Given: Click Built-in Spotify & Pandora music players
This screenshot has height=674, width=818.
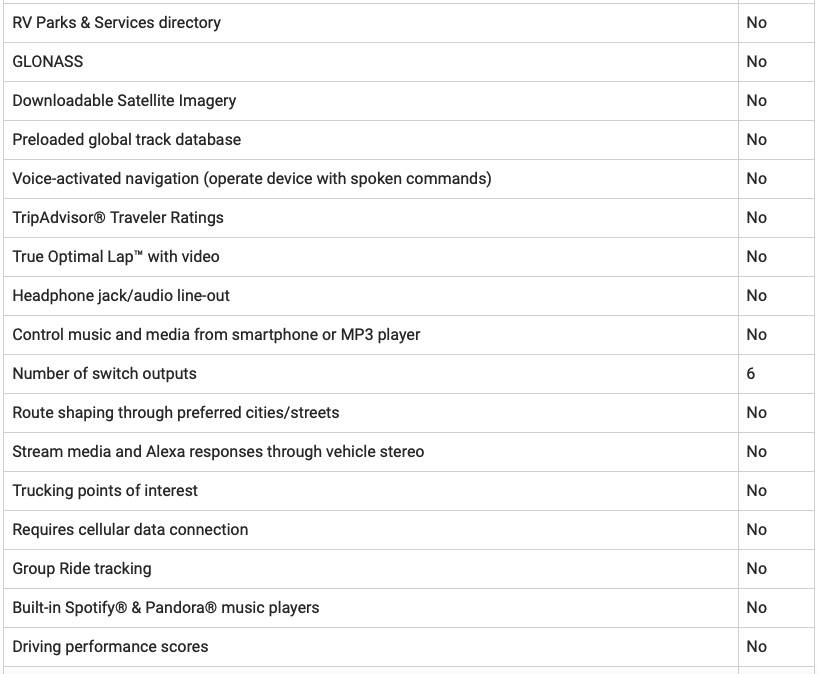Looking at the screenshot, I should [166, 608].
